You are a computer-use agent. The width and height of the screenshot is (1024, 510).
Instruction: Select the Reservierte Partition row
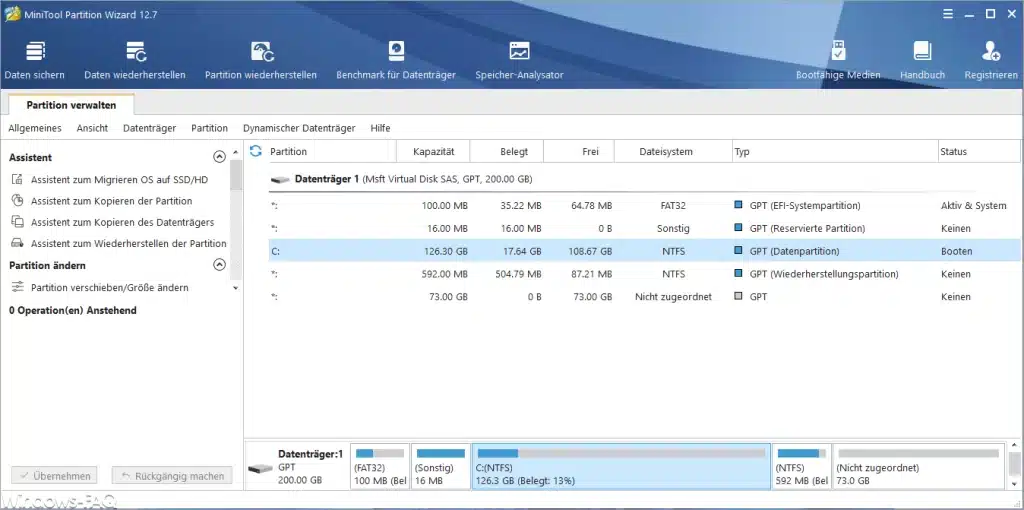pyautogui.click(x=645, y=229)
